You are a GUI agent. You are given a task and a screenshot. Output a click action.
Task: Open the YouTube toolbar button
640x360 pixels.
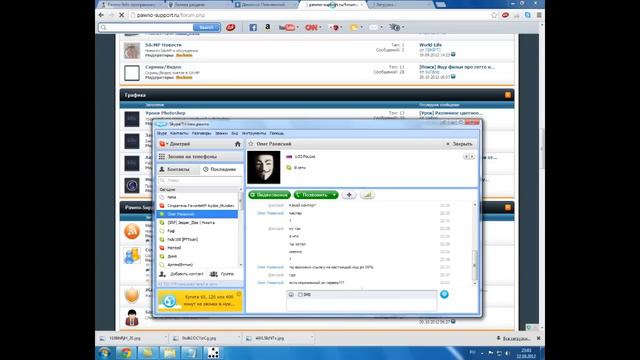click(x=287, y=27)
